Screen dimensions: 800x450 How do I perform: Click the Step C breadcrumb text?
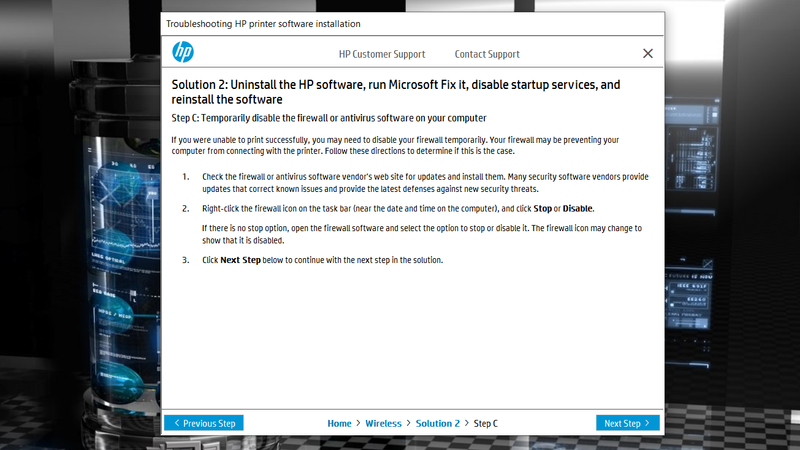point(485,423)
